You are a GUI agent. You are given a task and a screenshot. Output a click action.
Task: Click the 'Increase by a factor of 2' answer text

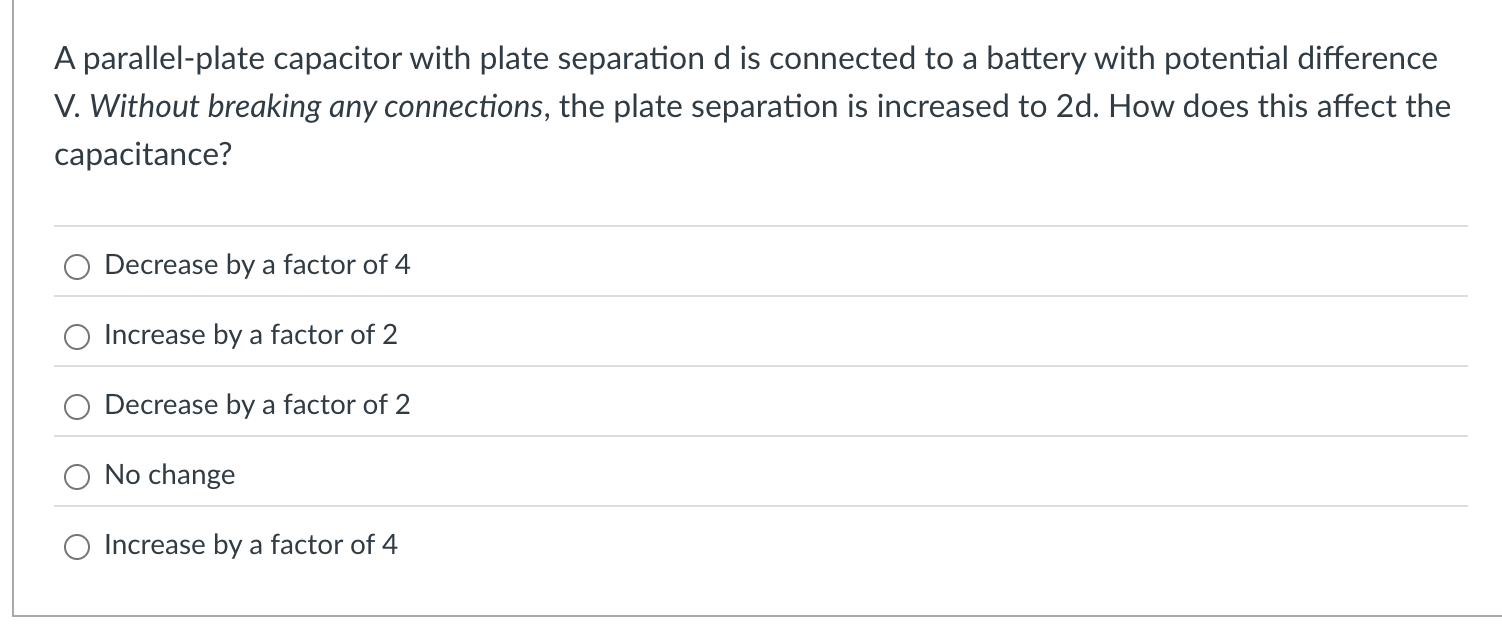pyautogui.click(x=251, y=335)
